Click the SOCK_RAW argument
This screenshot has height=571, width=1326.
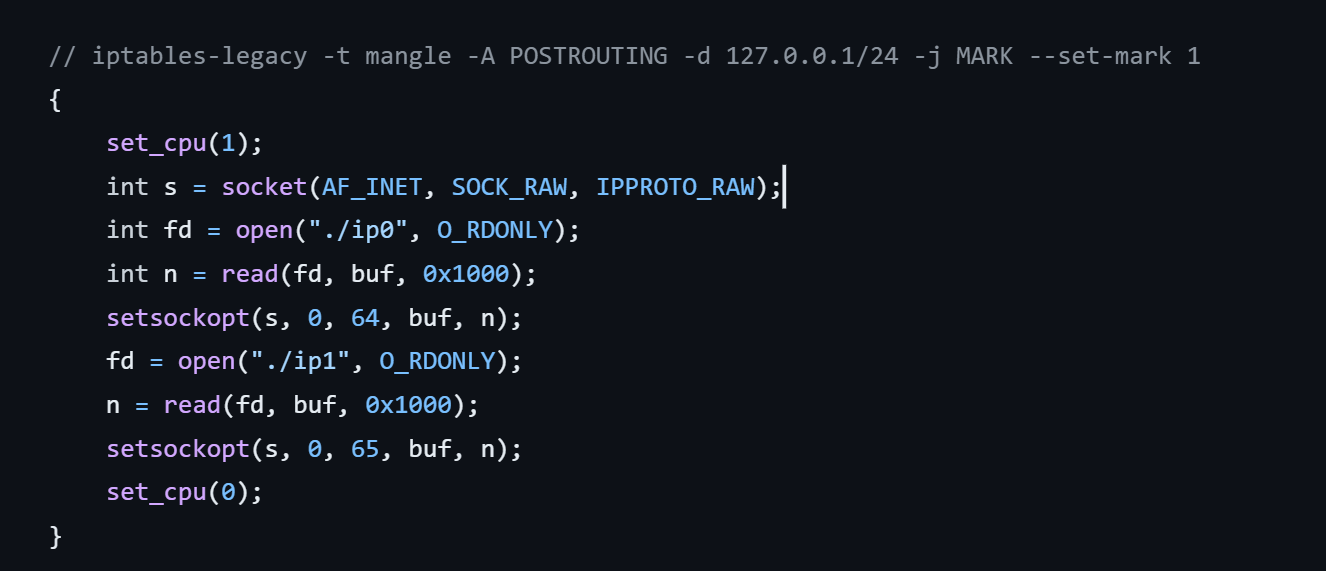(509, 187)
